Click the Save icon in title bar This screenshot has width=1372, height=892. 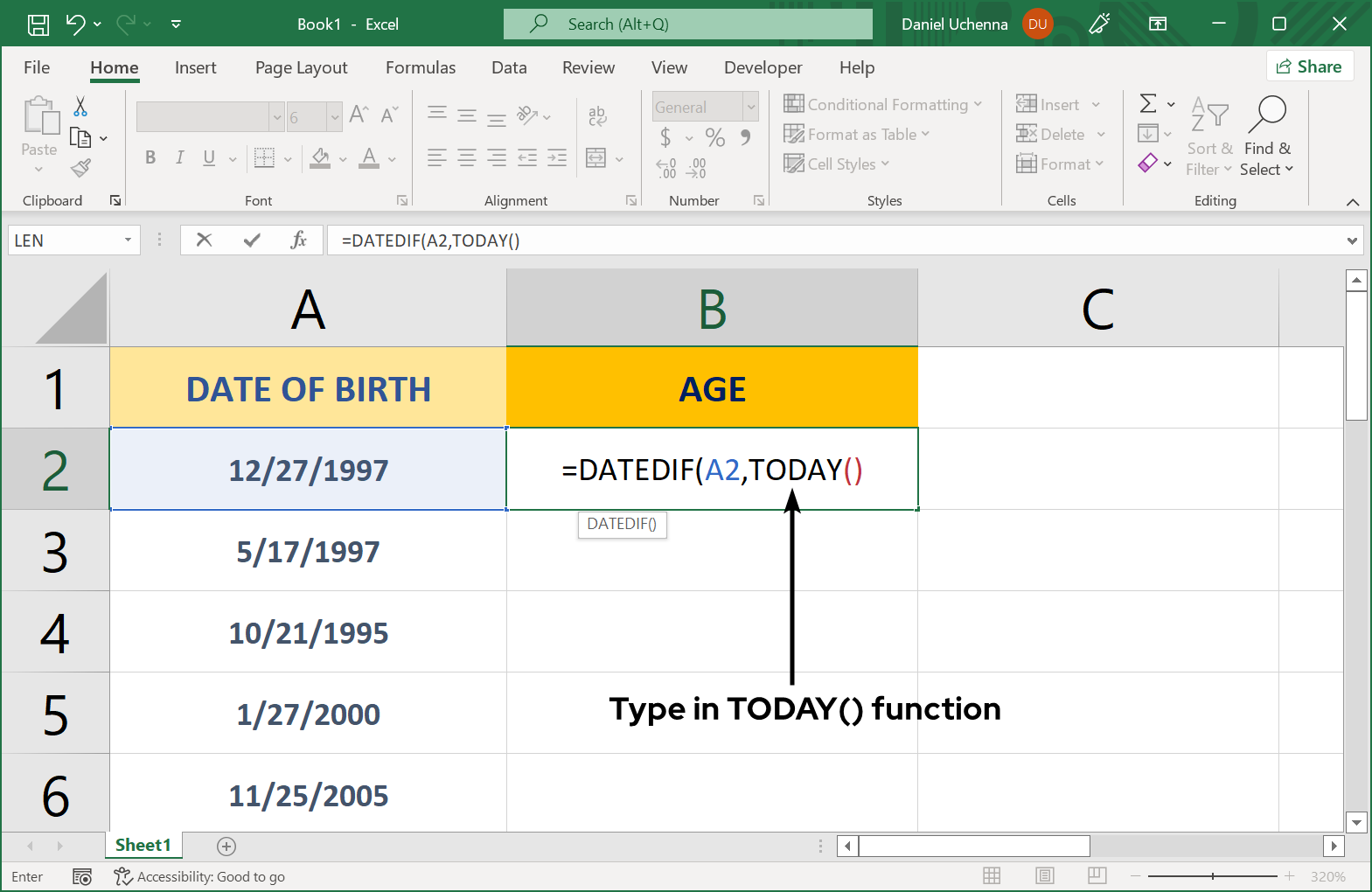(38, 24)
